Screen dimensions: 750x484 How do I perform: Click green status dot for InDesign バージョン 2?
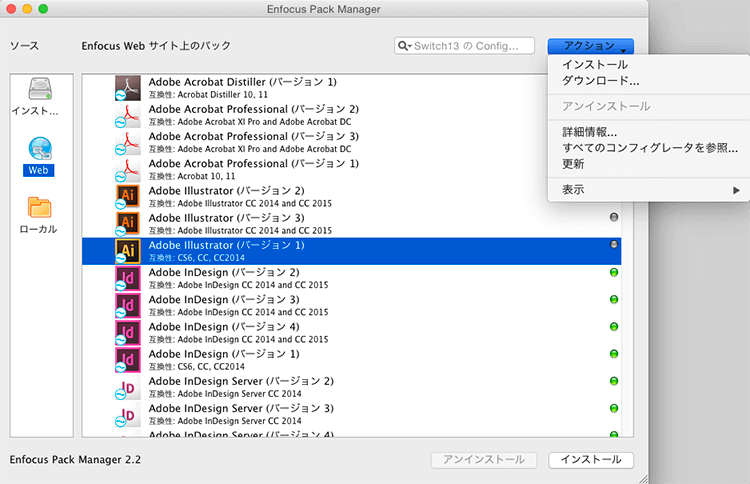point(614,272)
